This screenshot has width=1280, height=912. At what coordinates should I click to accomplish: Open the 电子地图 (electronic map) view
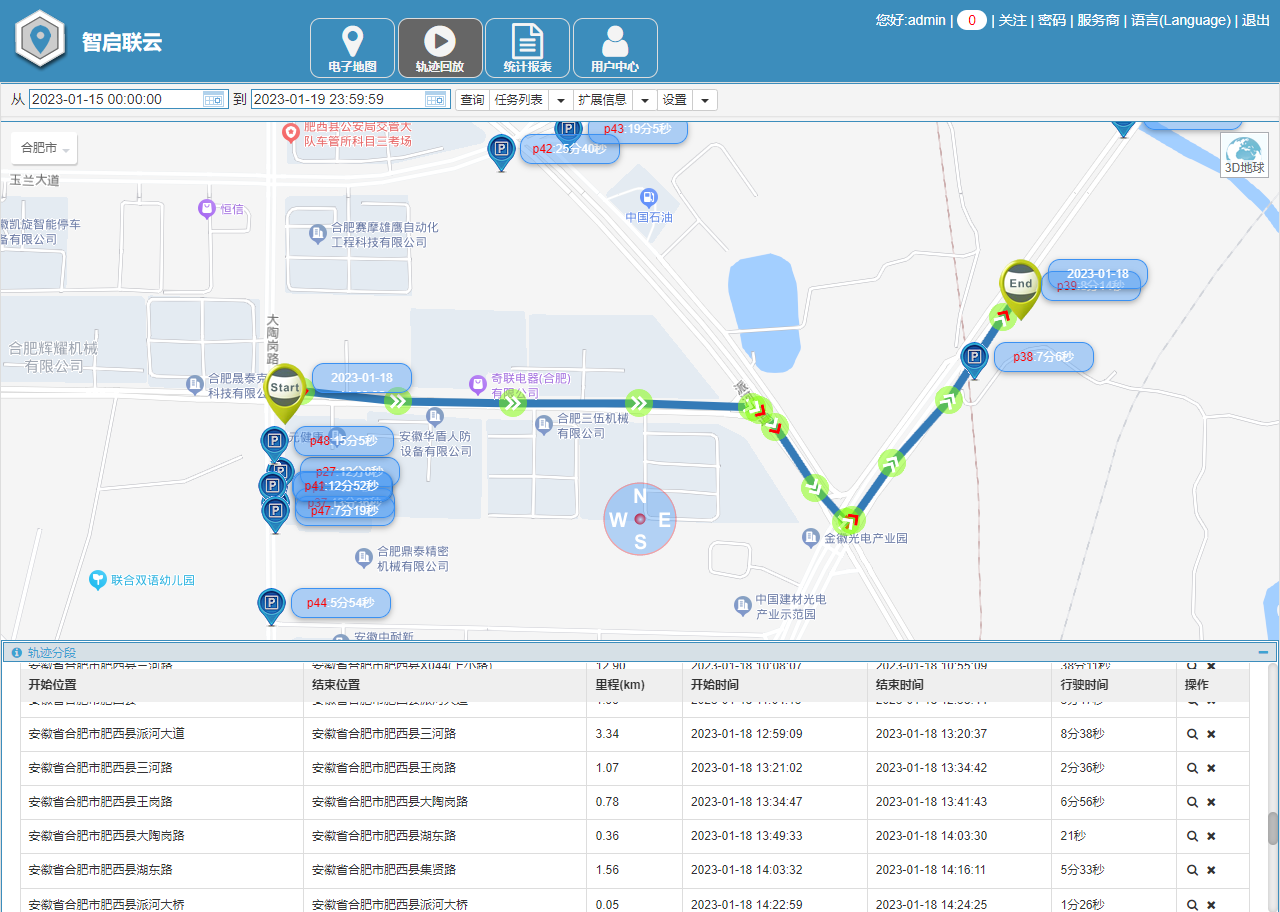pos(351,46)
